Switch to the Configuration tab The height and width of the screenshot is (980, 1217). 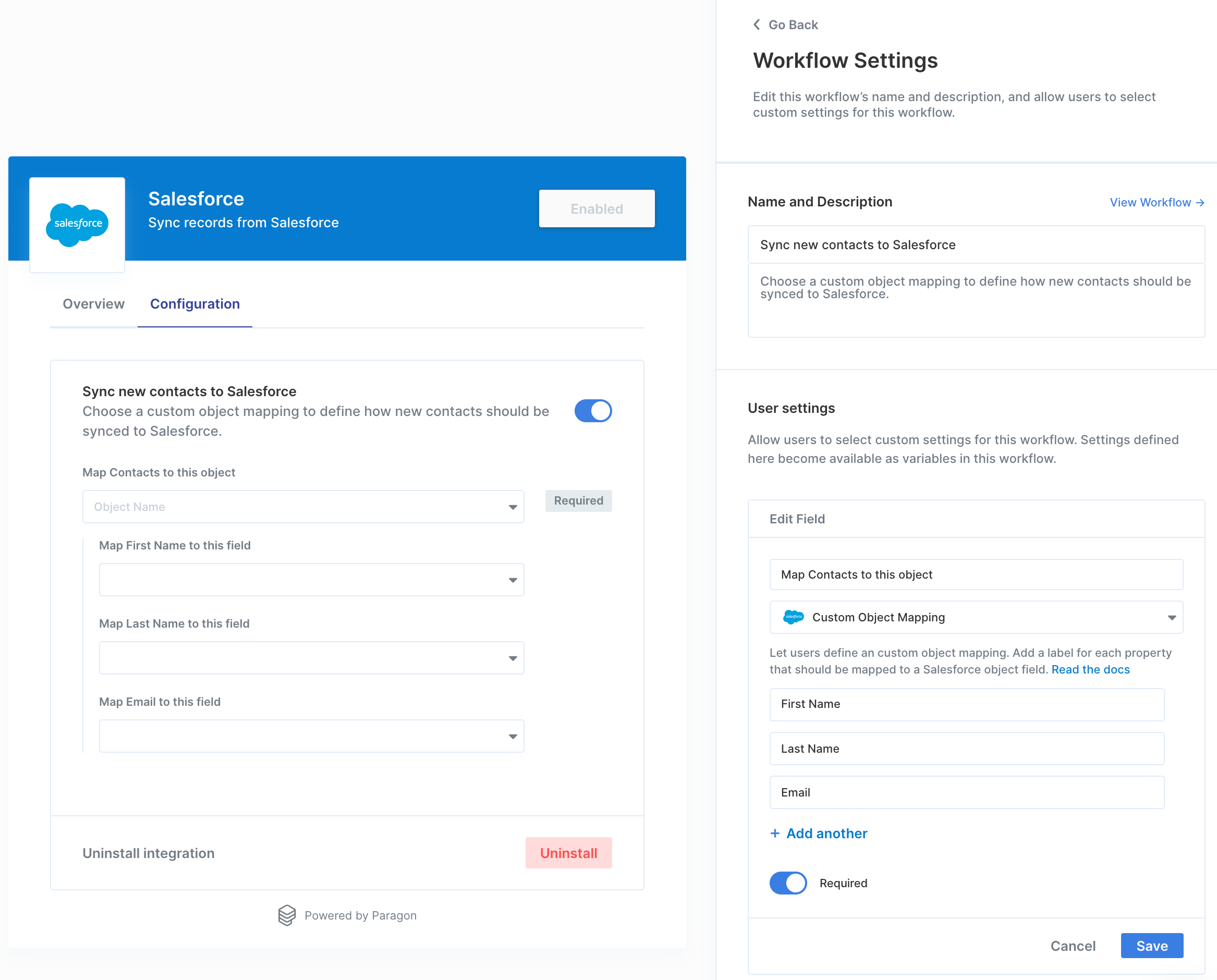tap(195, 304)
